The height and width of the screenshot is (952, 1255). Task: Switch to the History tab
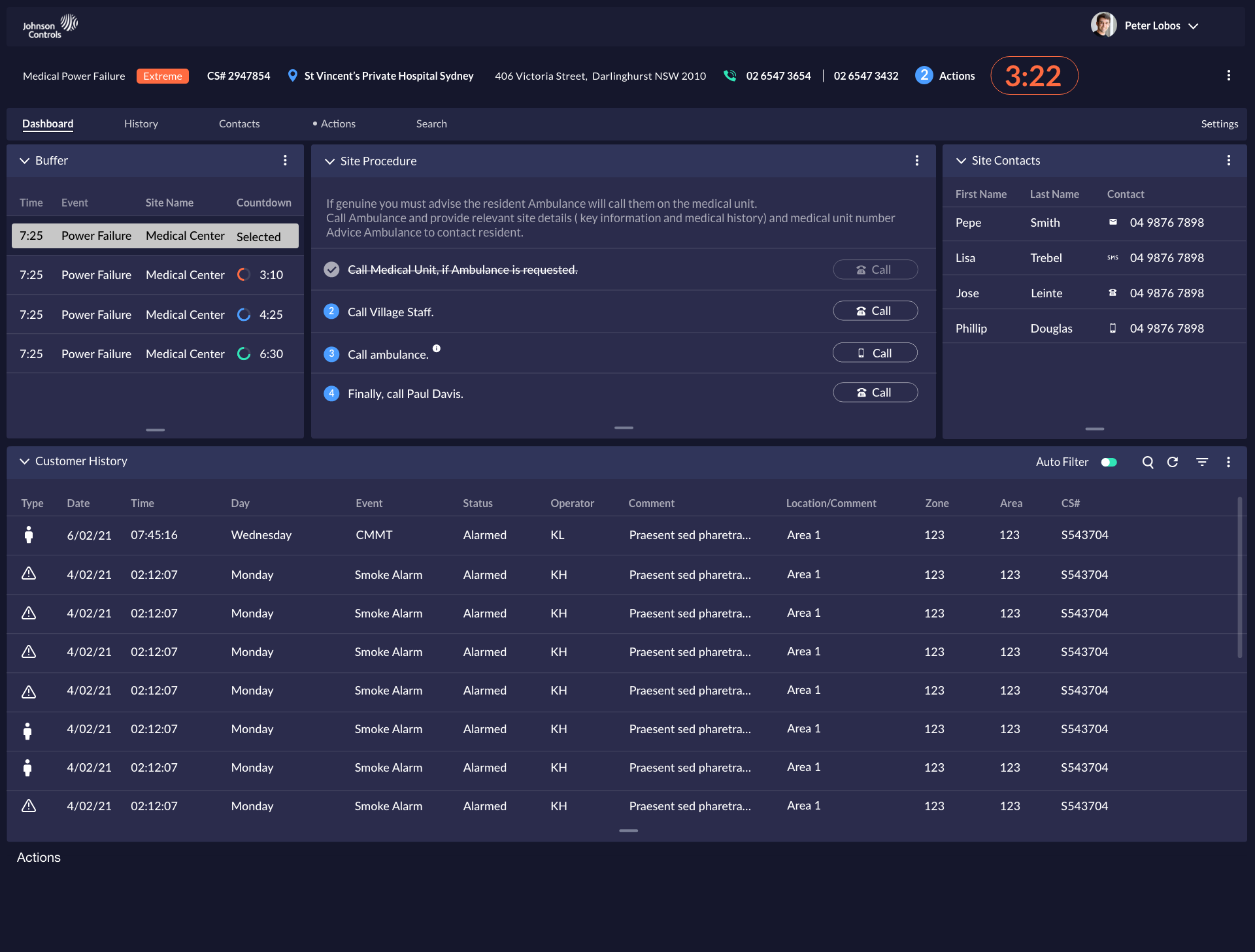click(x=141, y=124)
